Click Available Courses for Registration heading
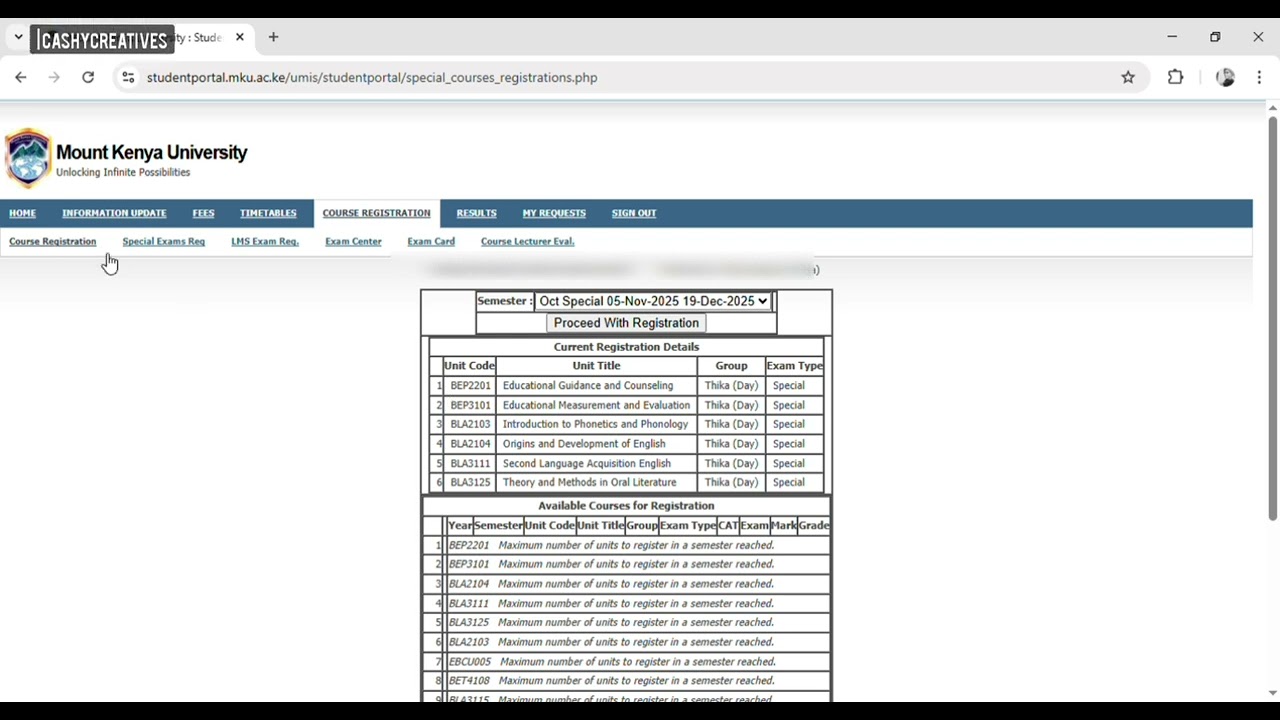The width and height of the screenshot is (1280, 720). click(626, 506)
